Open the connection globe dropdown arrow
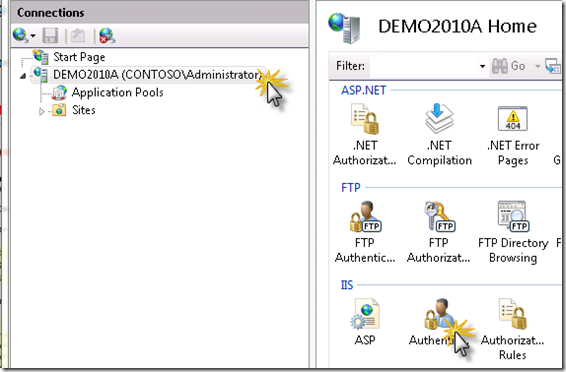This screenshot has height=372, width=566. (33, 36)
